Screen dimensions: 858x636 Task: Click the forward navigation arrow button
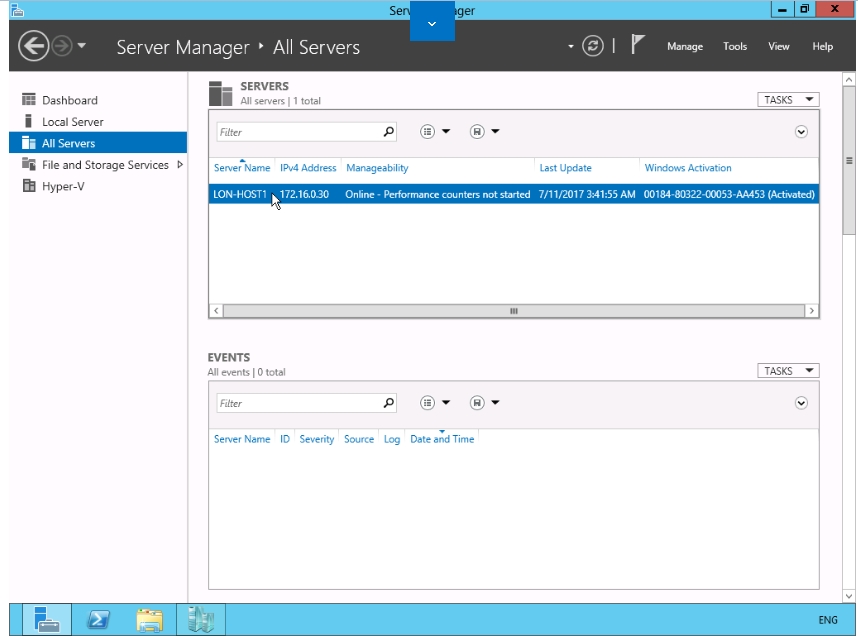pos(62,46)
